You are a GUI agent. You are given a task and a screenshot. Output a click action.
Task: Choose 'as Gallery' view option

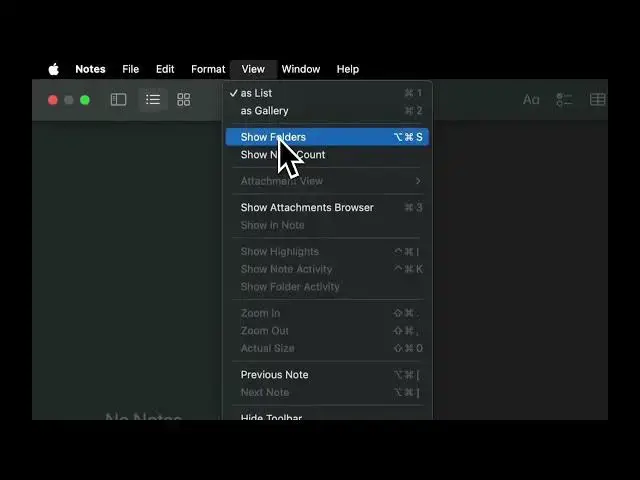point(327,111)
